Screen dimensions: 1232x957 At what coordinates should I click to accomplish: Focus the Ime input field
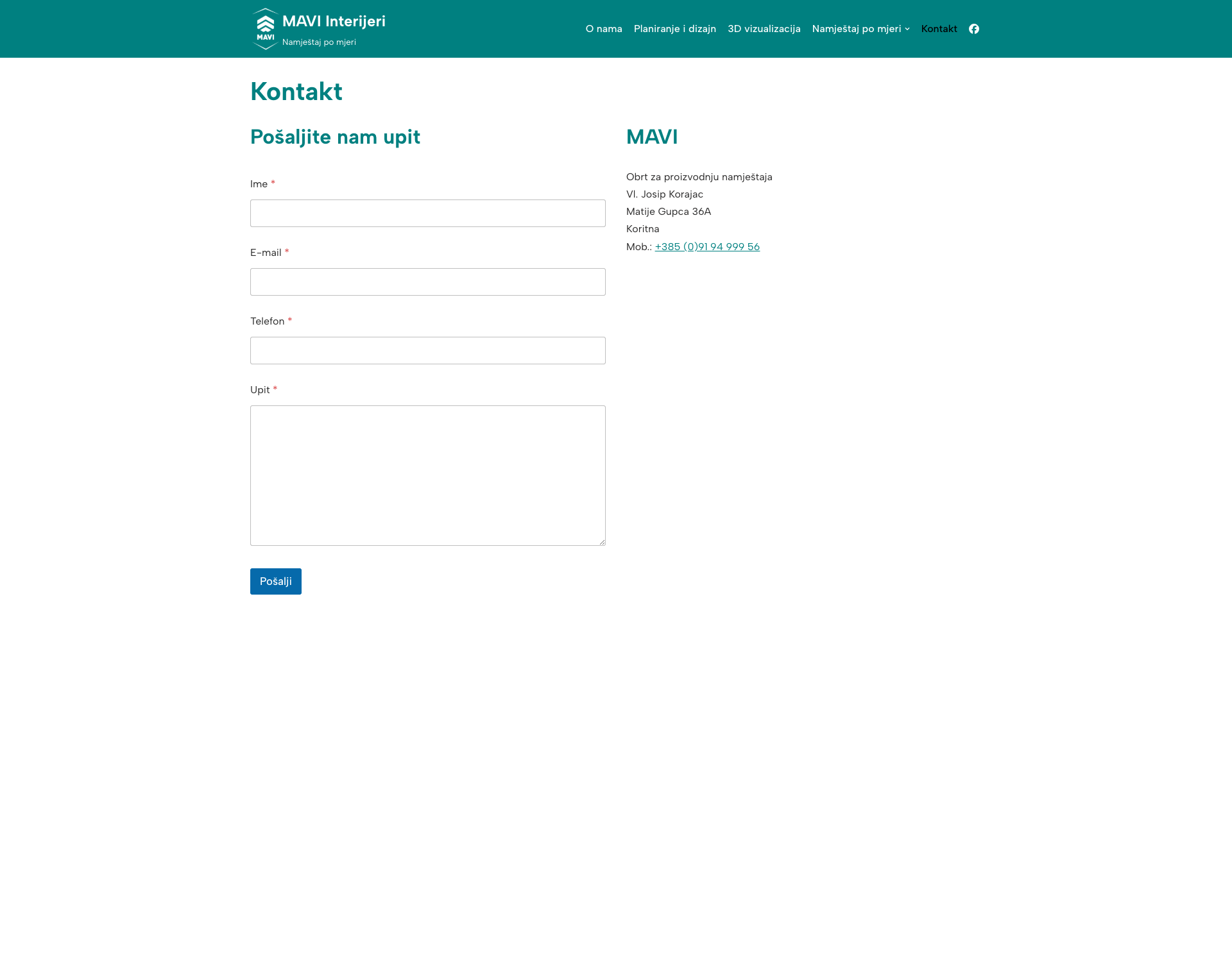[427, 213]
